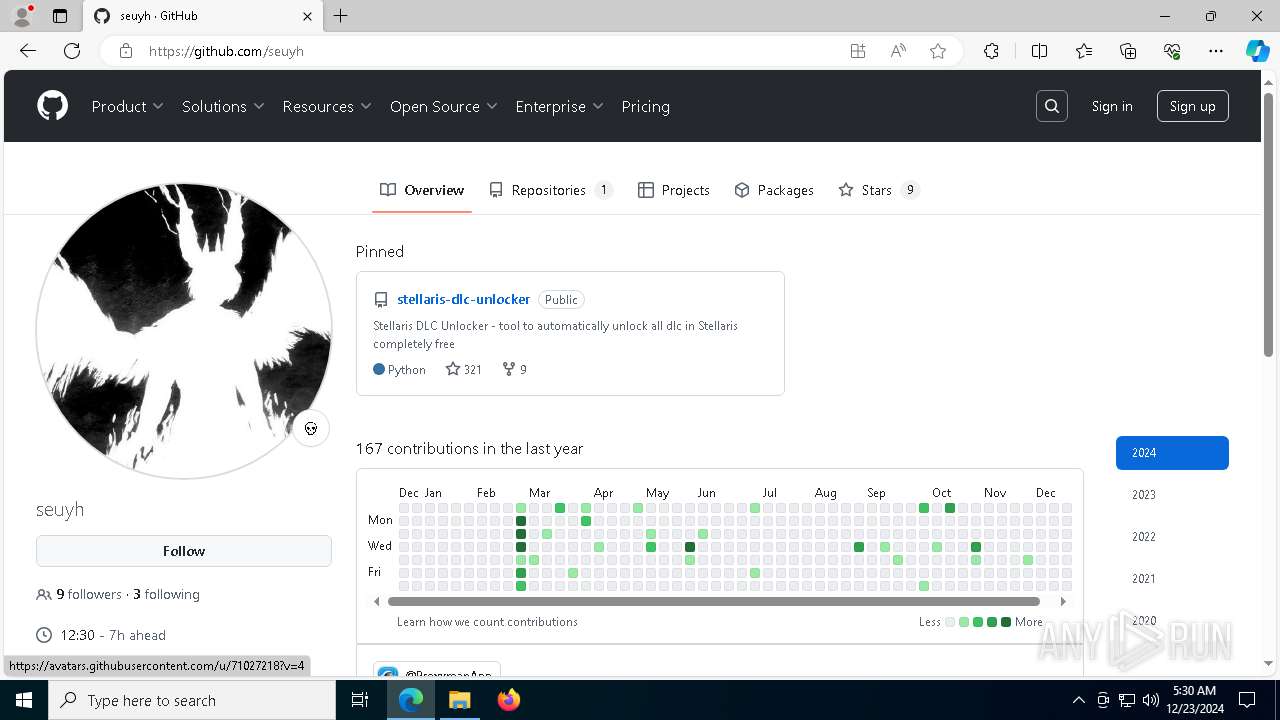Click the Windows taskbar search box

coord(192,700)
